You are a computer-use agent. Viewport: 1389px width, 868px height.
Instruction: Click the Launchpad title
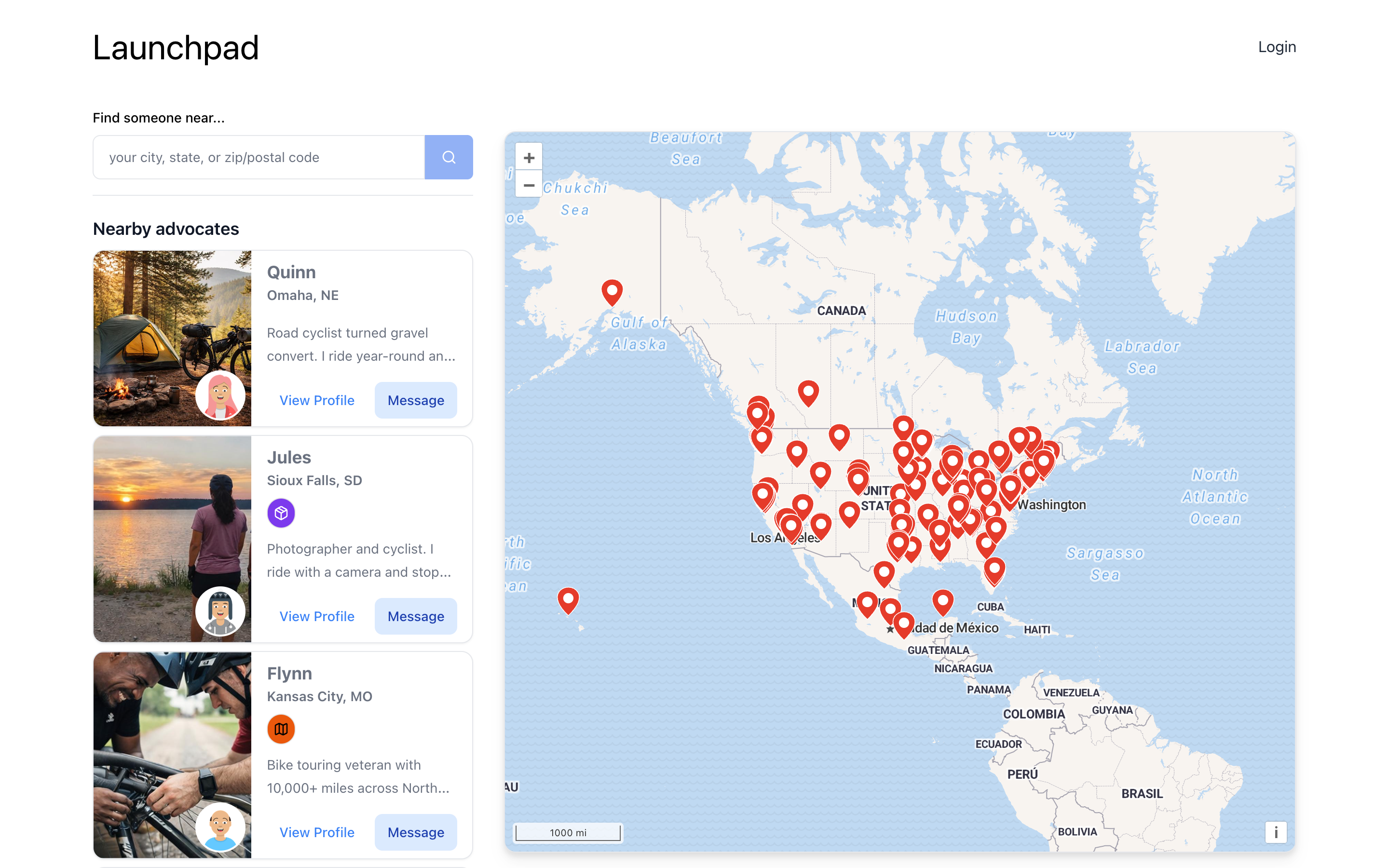click(x=175, y=48)
